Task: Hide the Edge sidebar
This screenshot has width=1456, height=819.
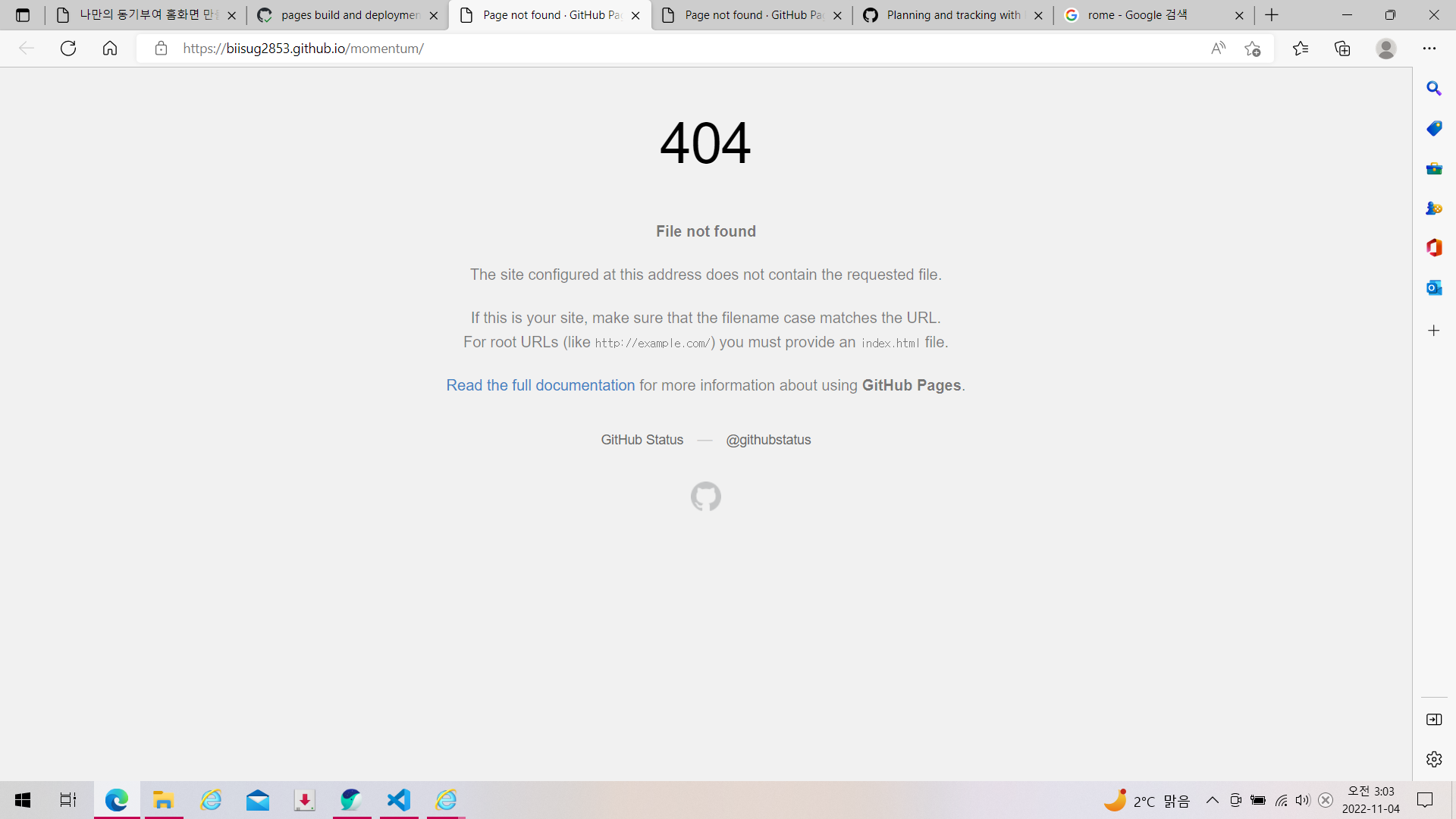Action: coord(1434,720)
